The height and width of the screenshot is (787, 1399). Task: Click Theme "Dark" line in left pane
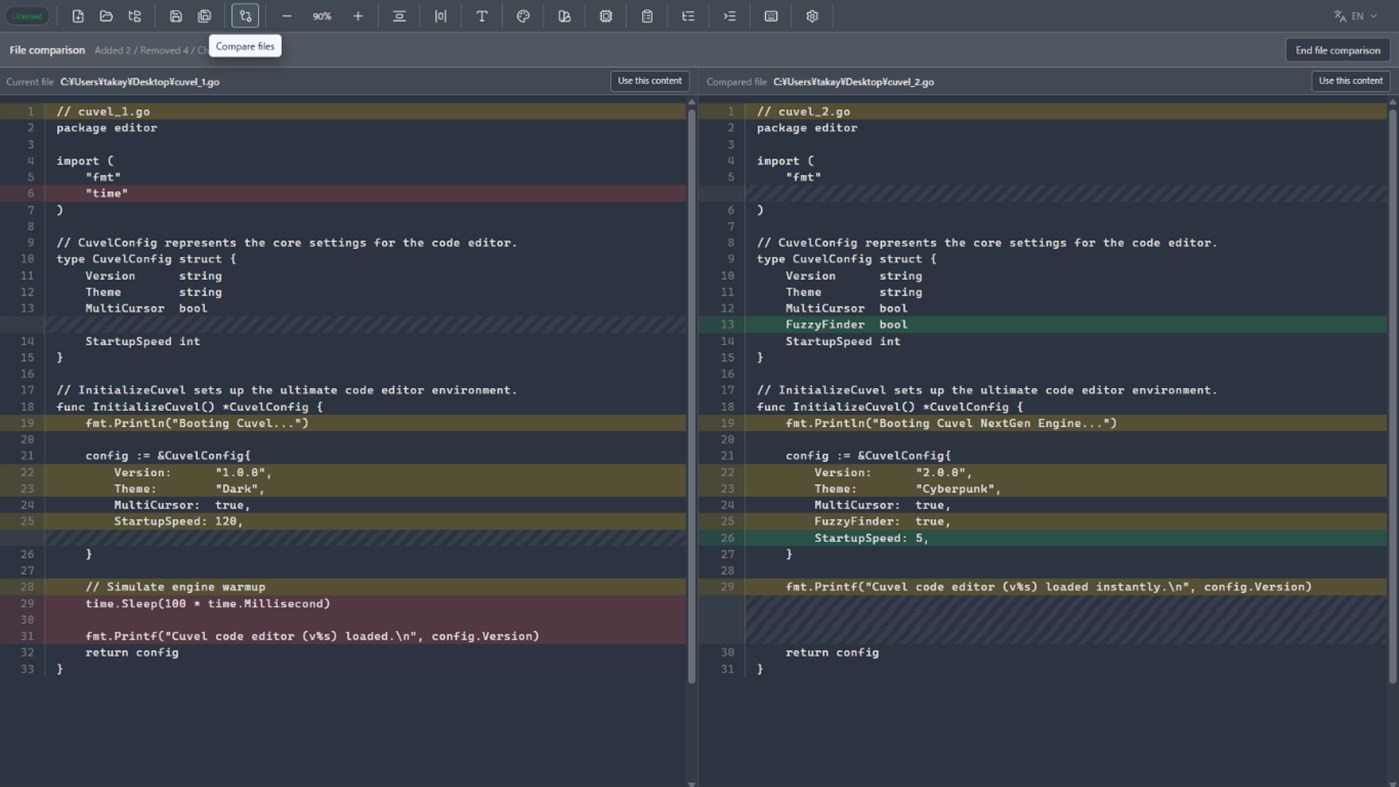click(x=343, y=489)
